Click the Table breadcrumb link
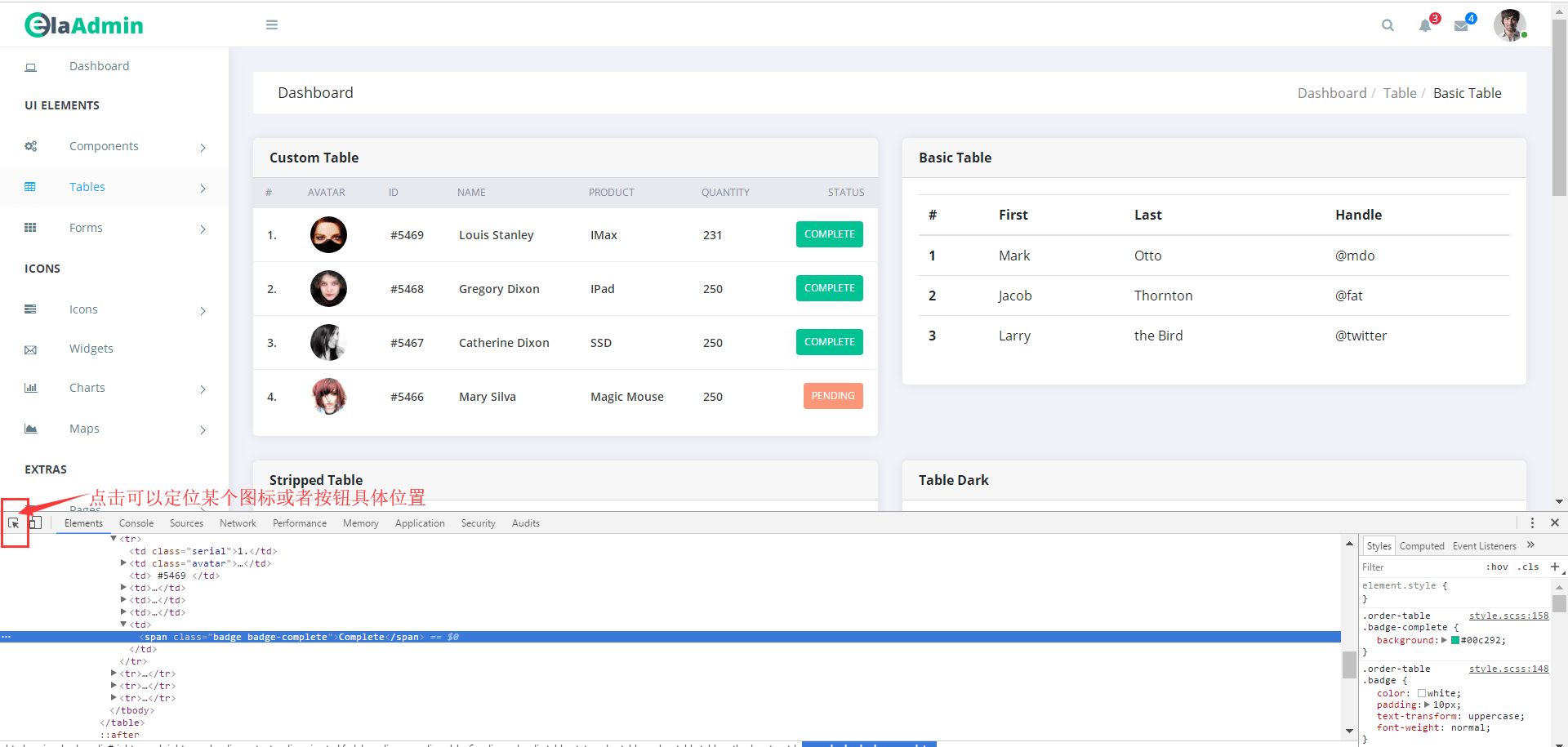The image size is (1568, 747). tap(1399, 93)
